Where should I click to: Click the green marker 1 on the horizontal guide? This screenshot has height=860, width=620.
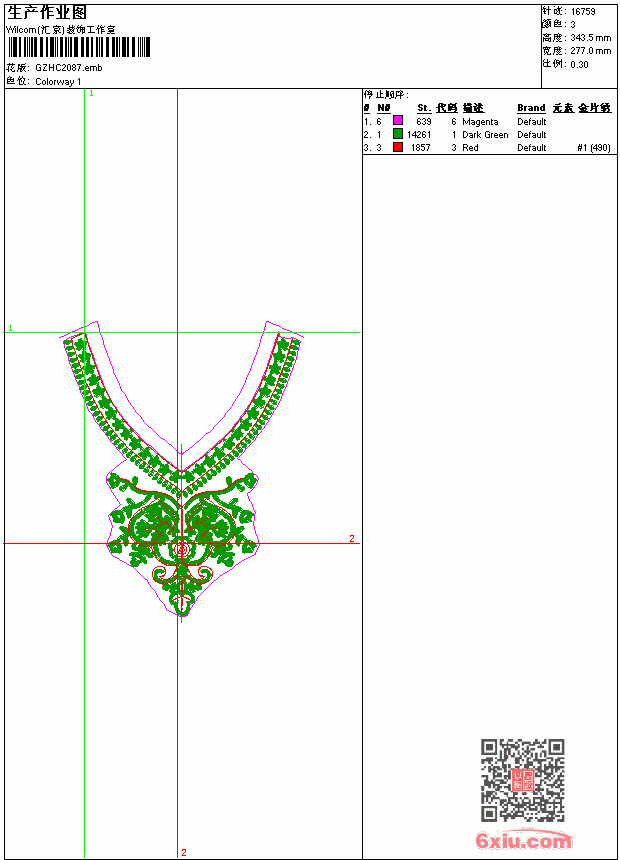click(x=10, y=328)
